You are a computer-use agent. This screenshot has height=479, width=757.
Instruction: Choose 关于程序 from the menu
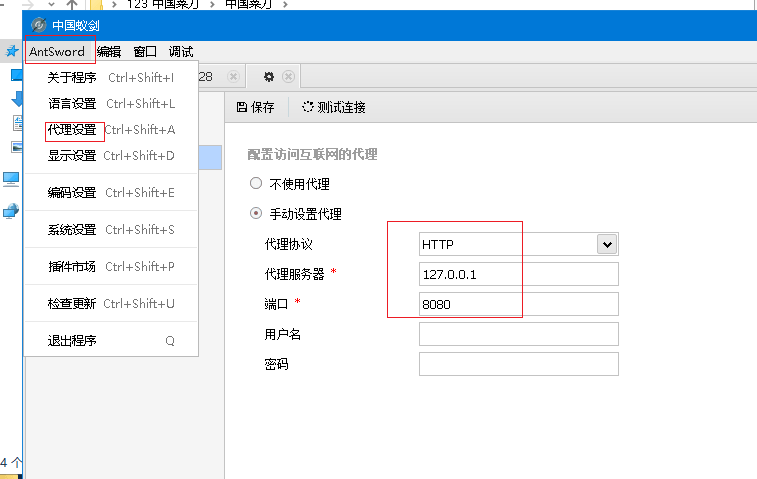(111, 77)
